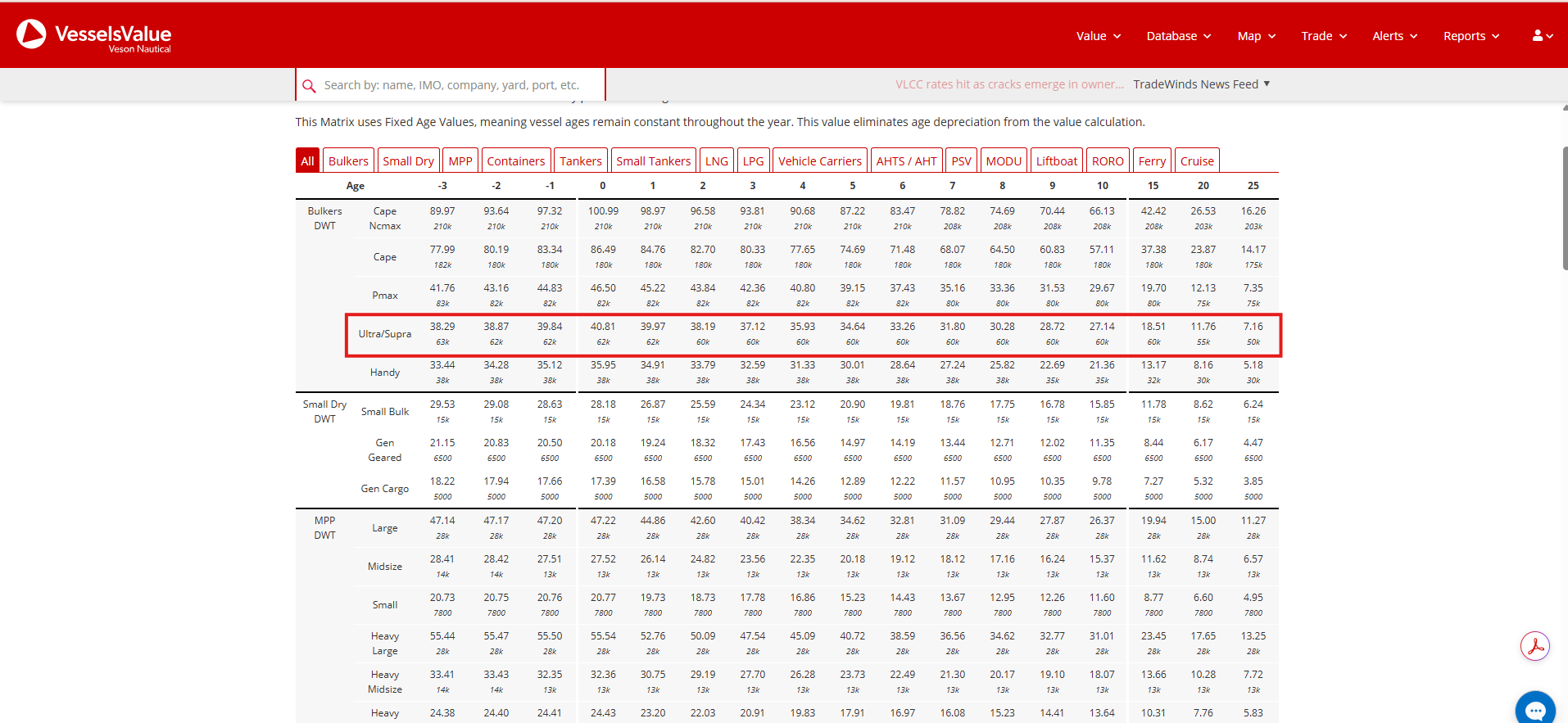Click the page vertical scrollbar
The width and height of the screenshot is (1568, 723).
[x=1565, y=209]
